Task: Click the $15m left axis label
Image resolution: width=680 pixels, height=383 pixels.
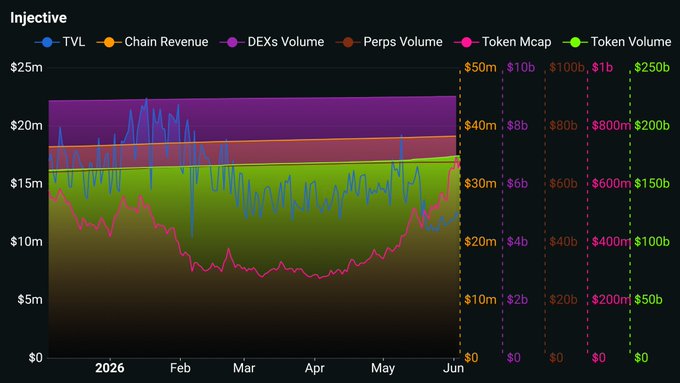Action: click(x=26, y=183)
